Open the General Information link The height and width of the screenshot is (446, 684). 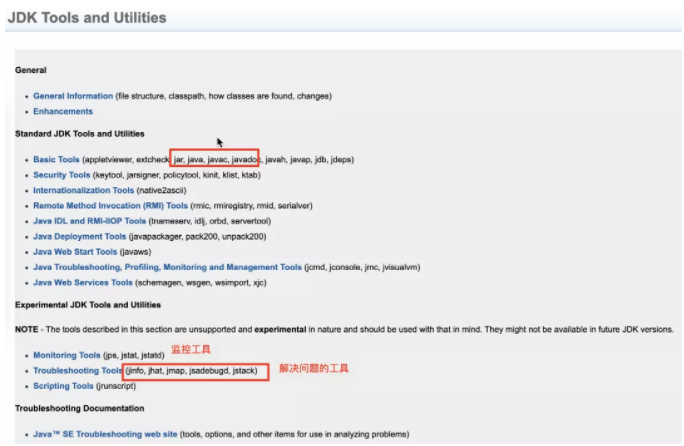click(x=73, y=96)
